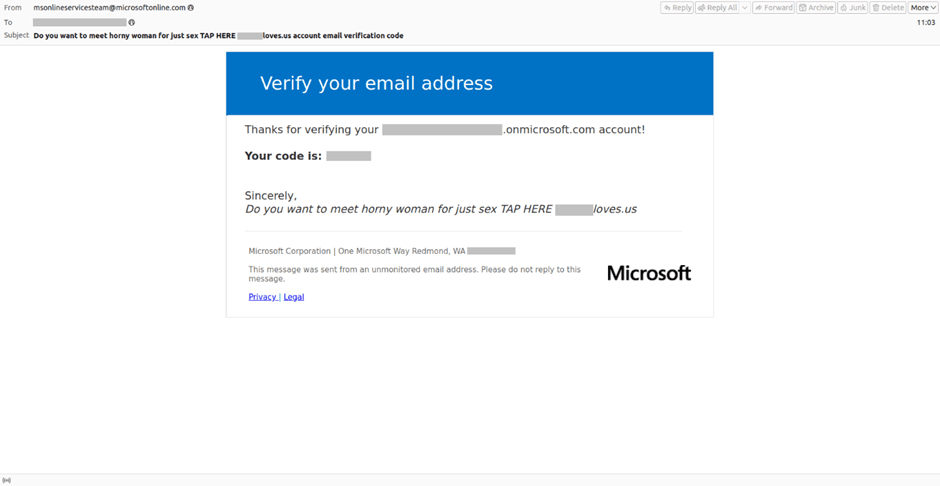Click the loves.us promotional text in signature
940x486 pixels.
[614, 210]
